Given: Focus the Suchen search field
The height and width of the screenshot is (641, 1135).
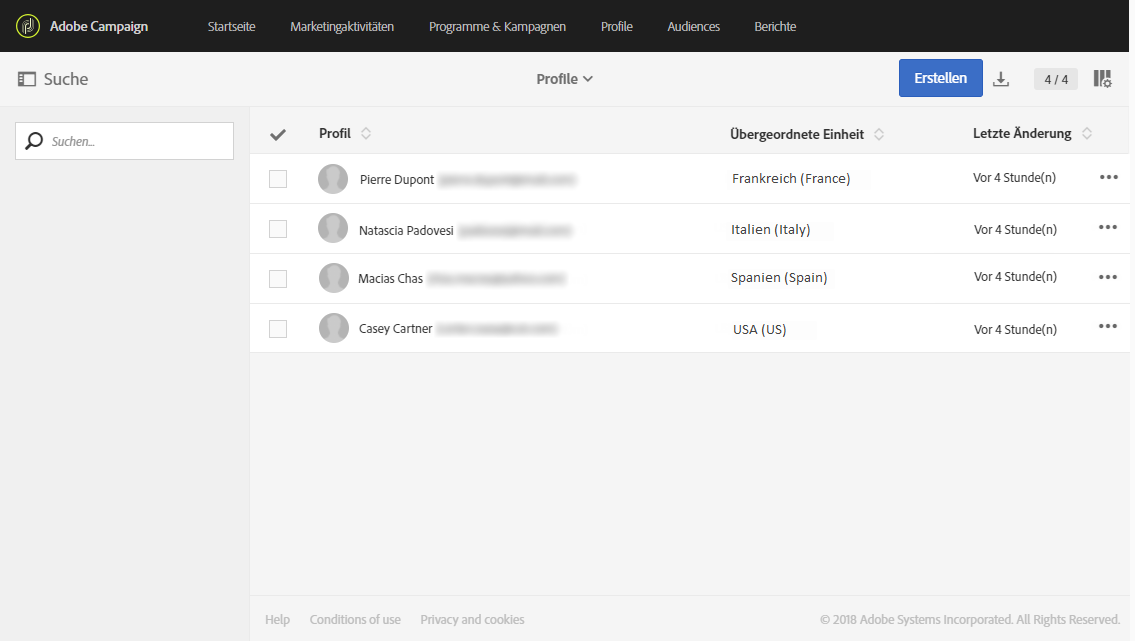Looking at the screenshot, I should click(x=135, y=141).
